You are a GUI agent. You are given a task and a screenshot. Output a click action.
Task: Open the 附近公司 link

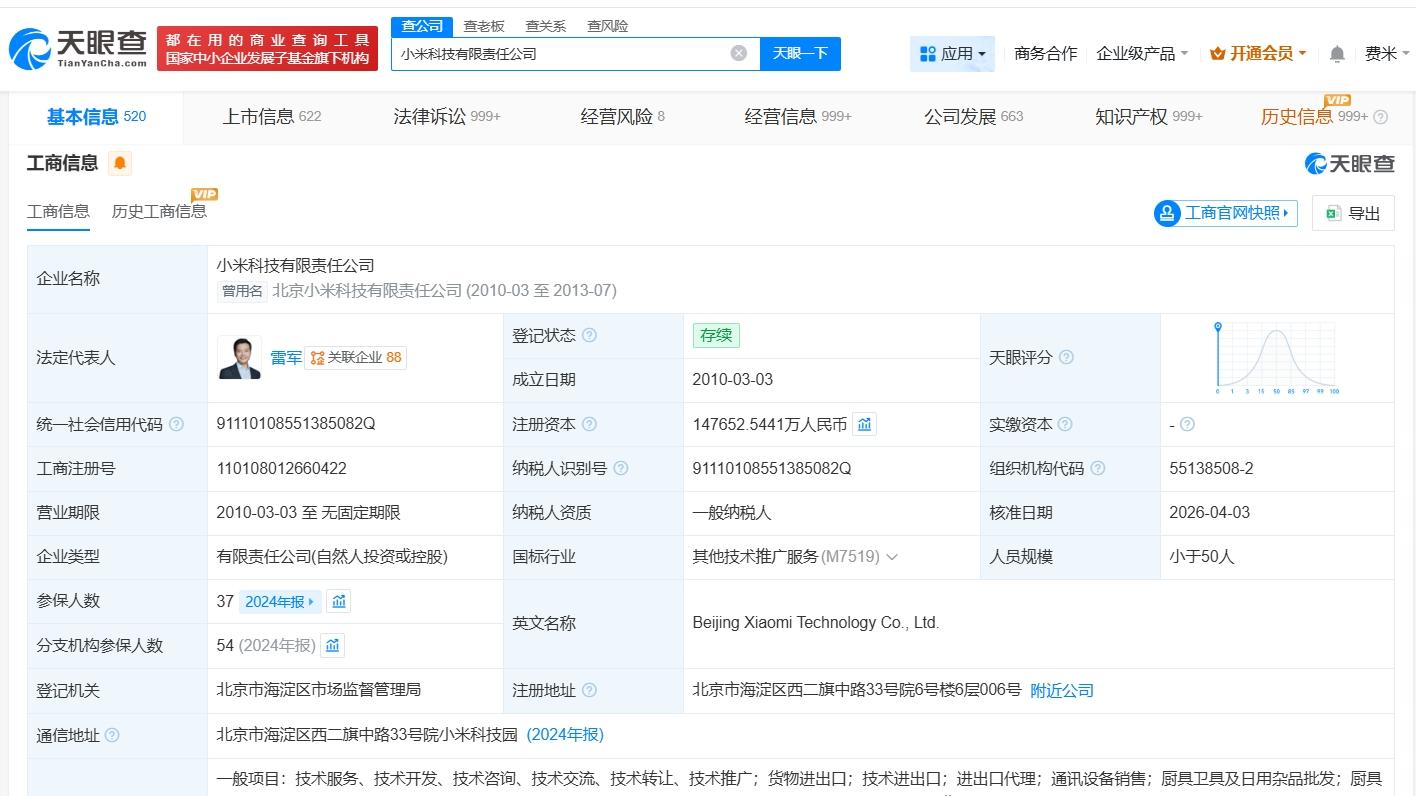coord(1062,690)
